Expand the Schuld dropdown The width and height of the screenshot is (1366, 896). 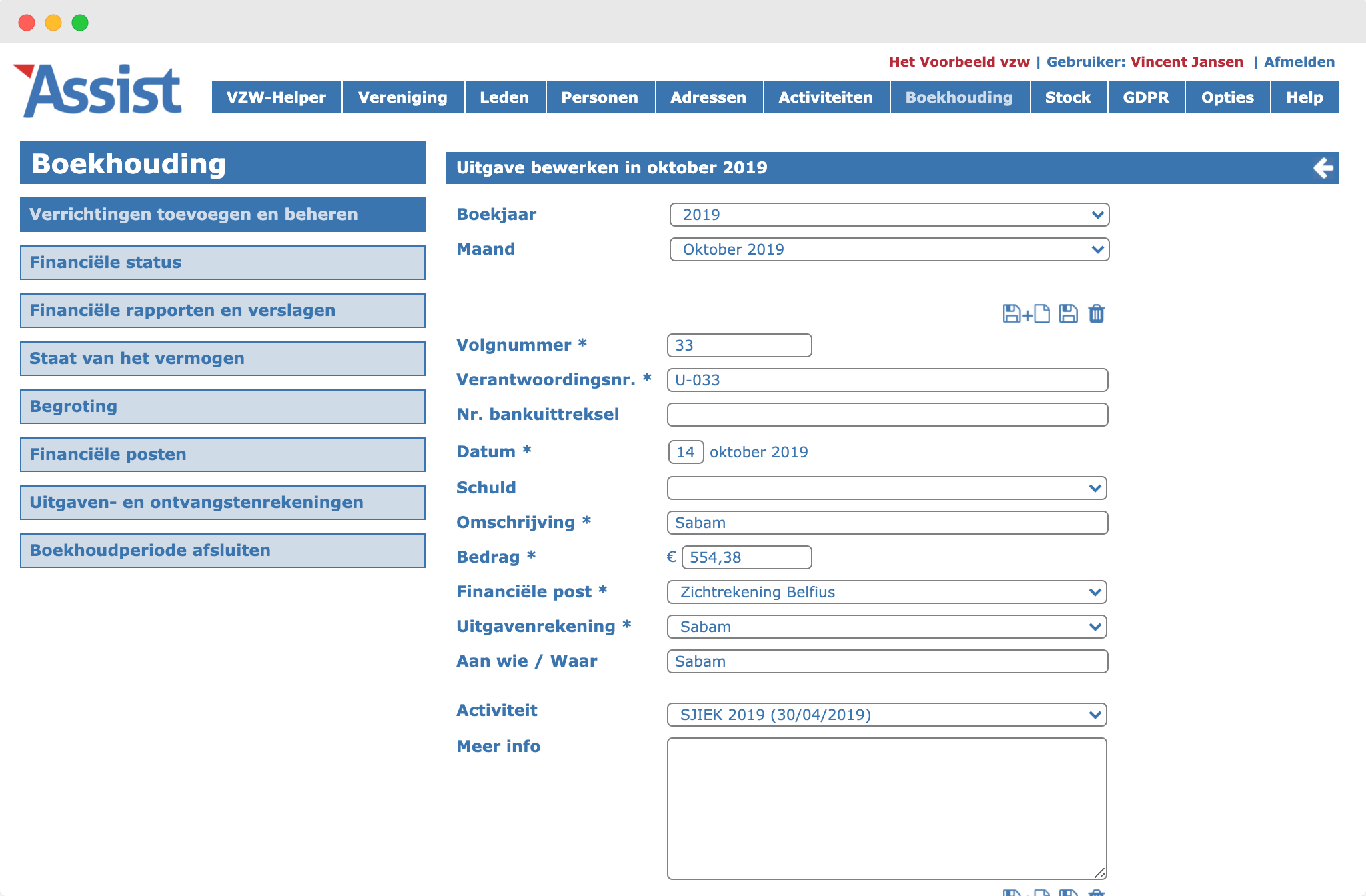pyautogui.click(x=887, y=488)
